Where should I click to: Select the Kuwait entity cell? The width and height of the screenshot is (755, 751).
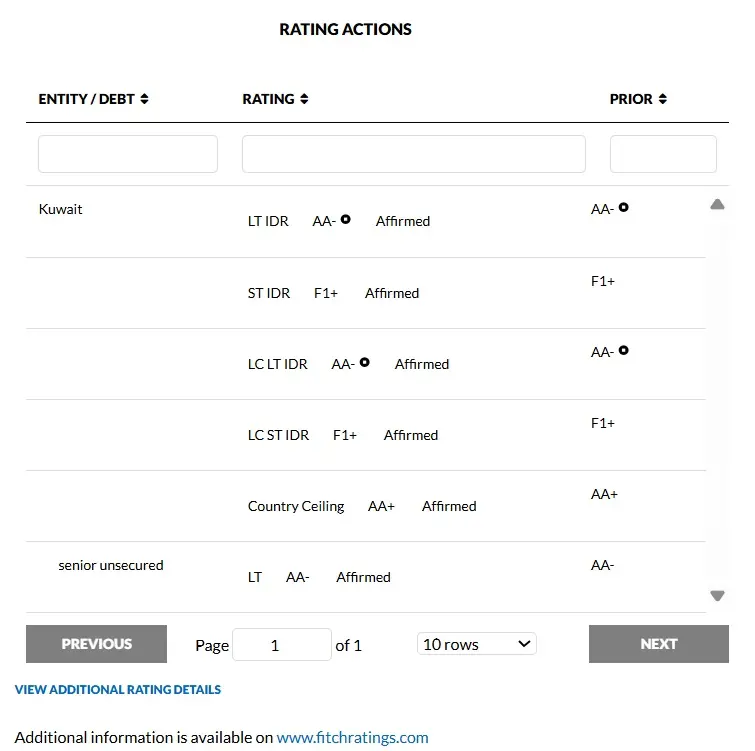pyautogui.click(x=61, y=210)
